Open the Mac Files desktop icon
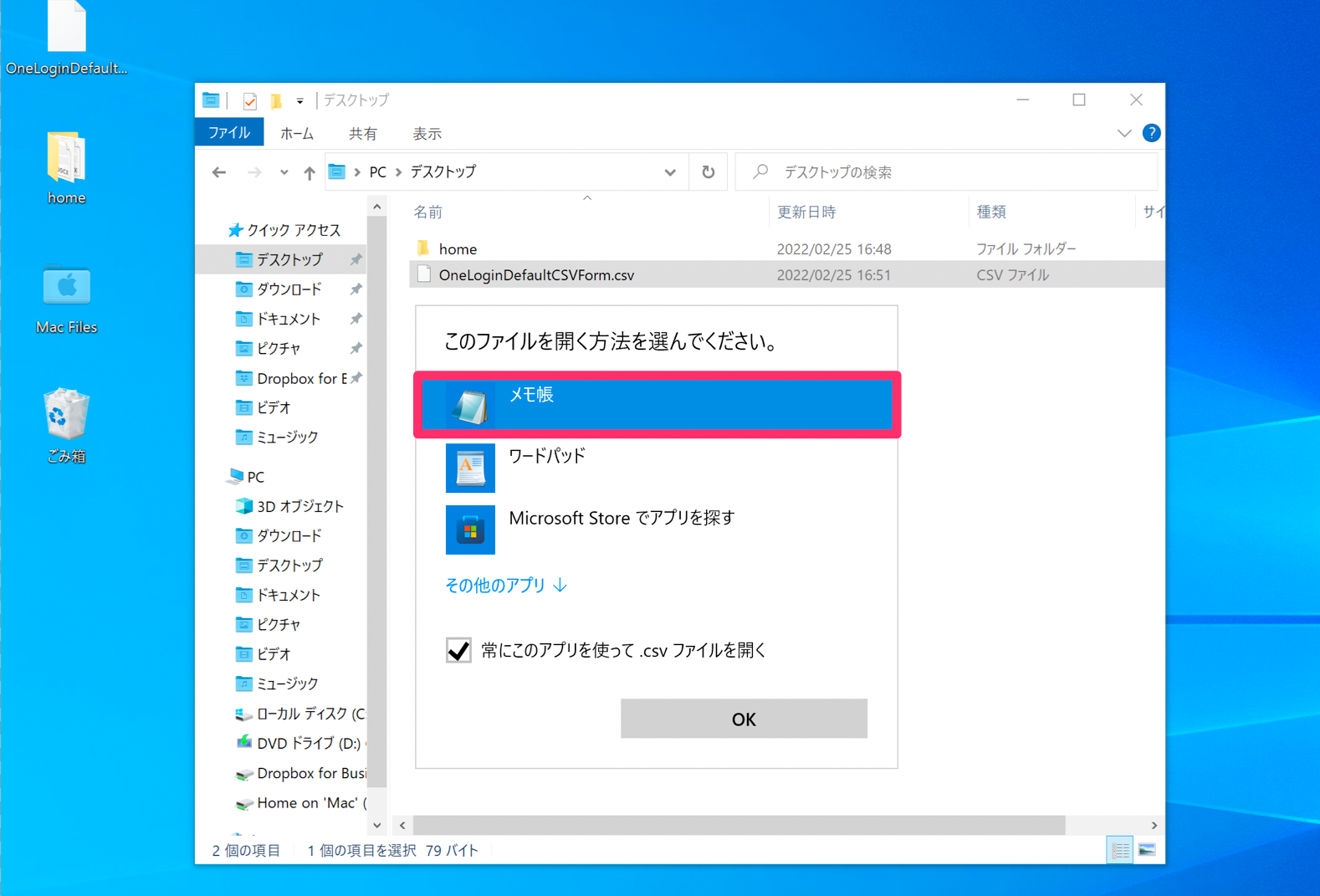 [66, 299]
